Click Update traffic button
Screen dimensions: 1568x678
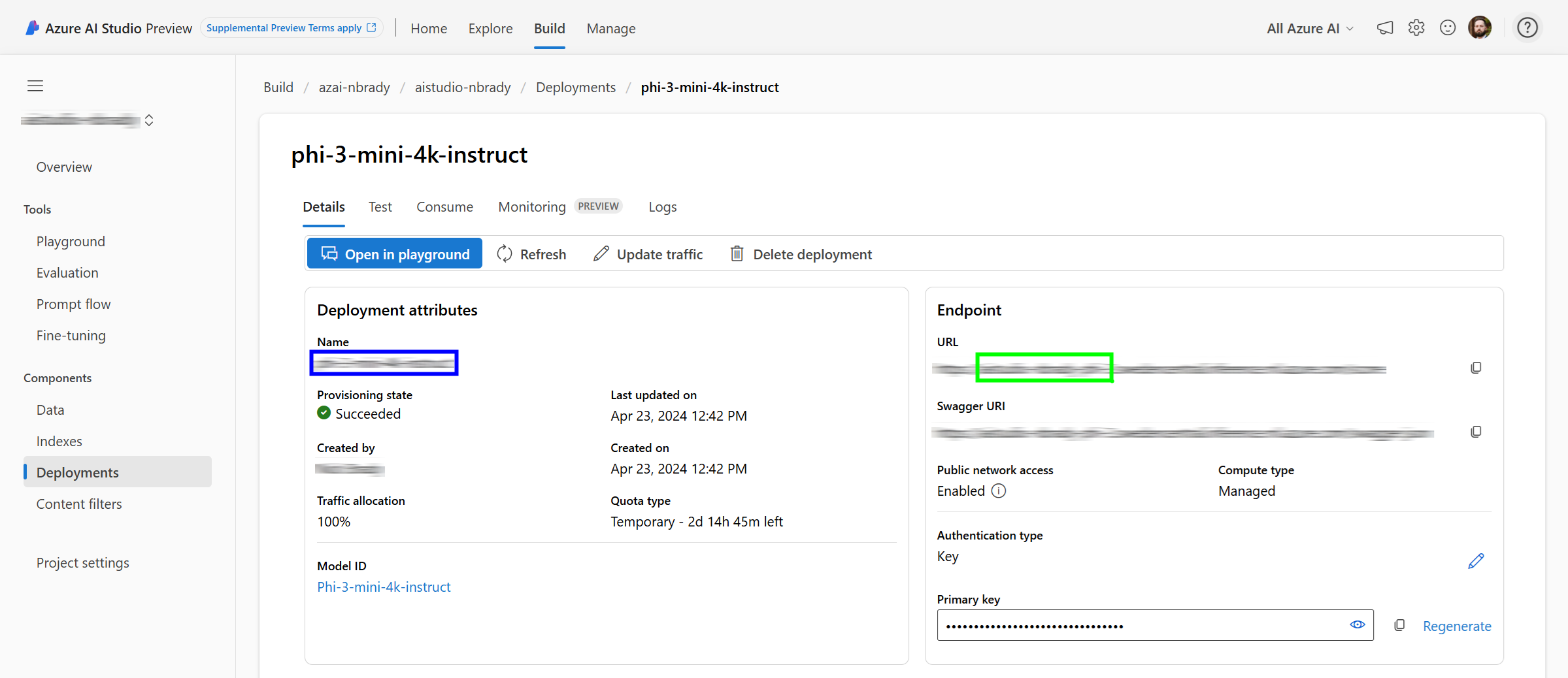pyautogui.click(x=648, y=253)
